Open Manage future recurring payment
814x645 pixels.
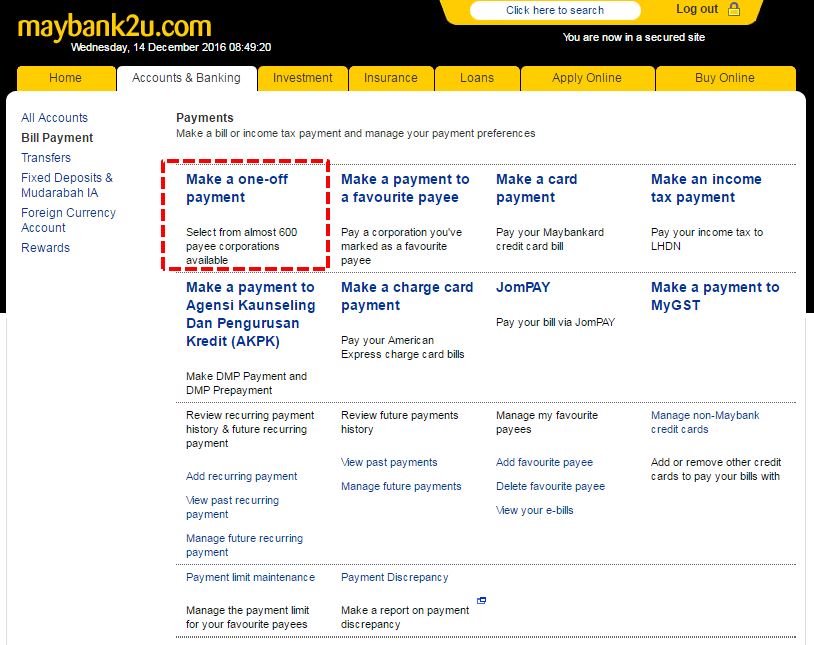click(x=244, y=545)
